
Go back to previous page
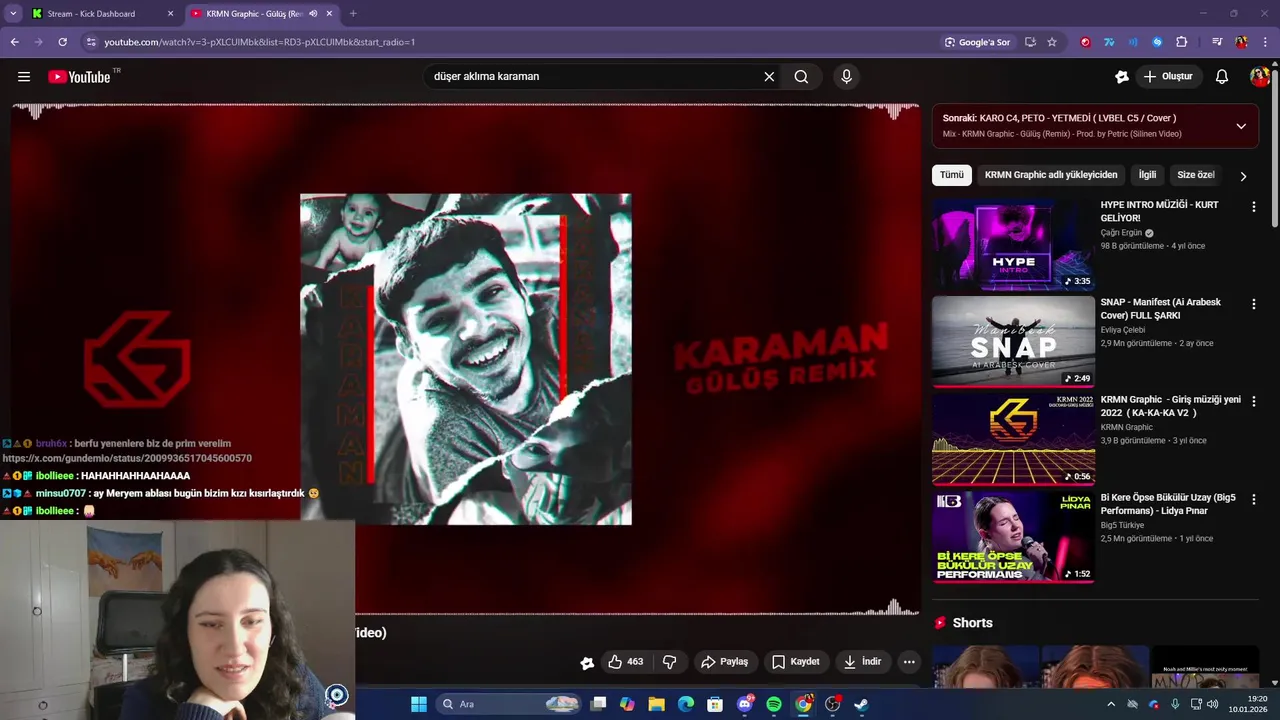pos(14,42)
